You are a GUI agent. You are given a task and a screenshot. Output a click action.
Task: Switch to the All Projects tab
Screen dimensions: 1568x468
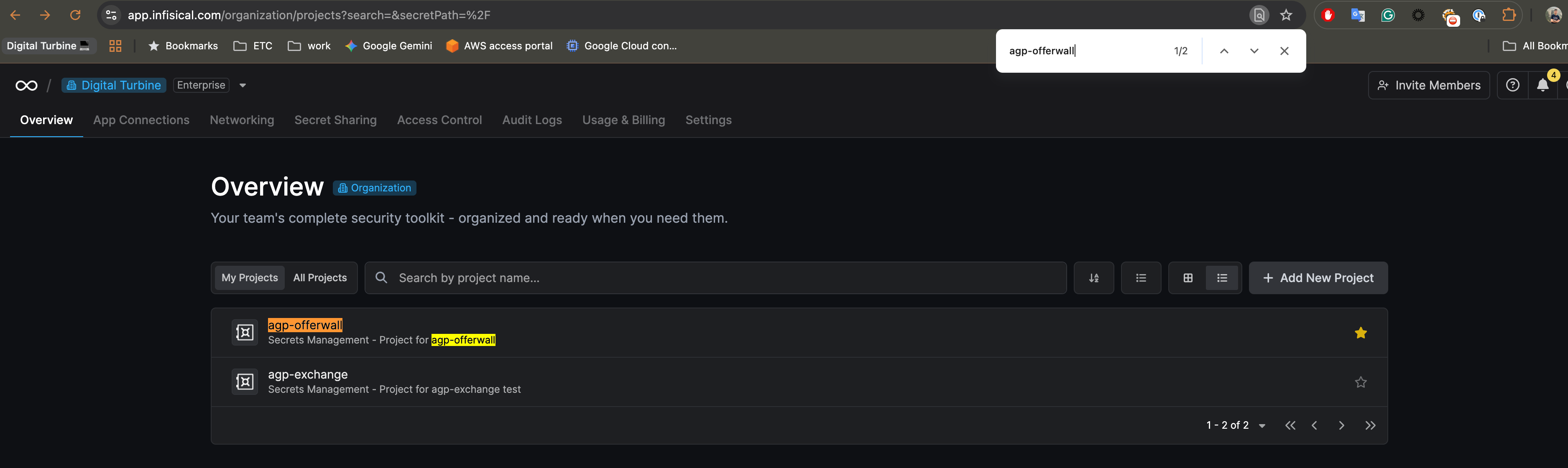(x=319, y=278)
